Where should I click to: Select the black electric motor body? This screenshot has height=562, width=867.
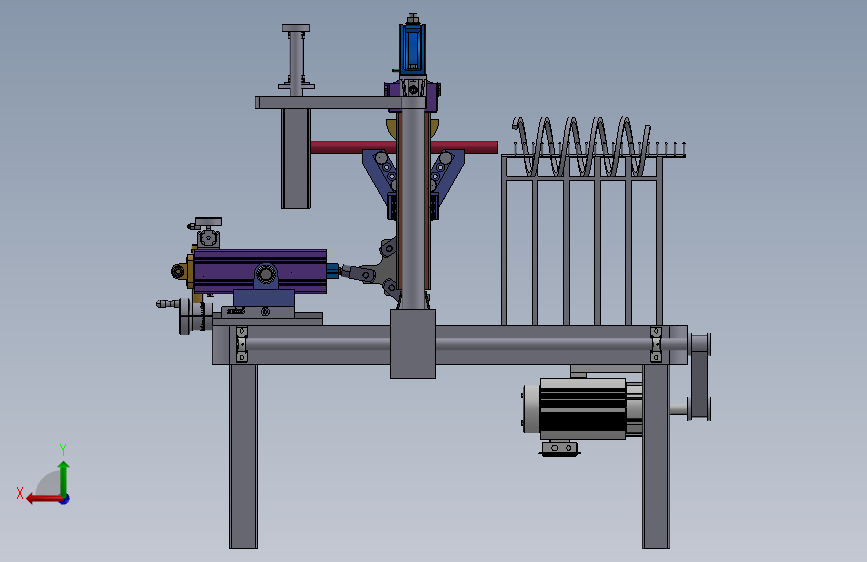[x=583, y=409]
